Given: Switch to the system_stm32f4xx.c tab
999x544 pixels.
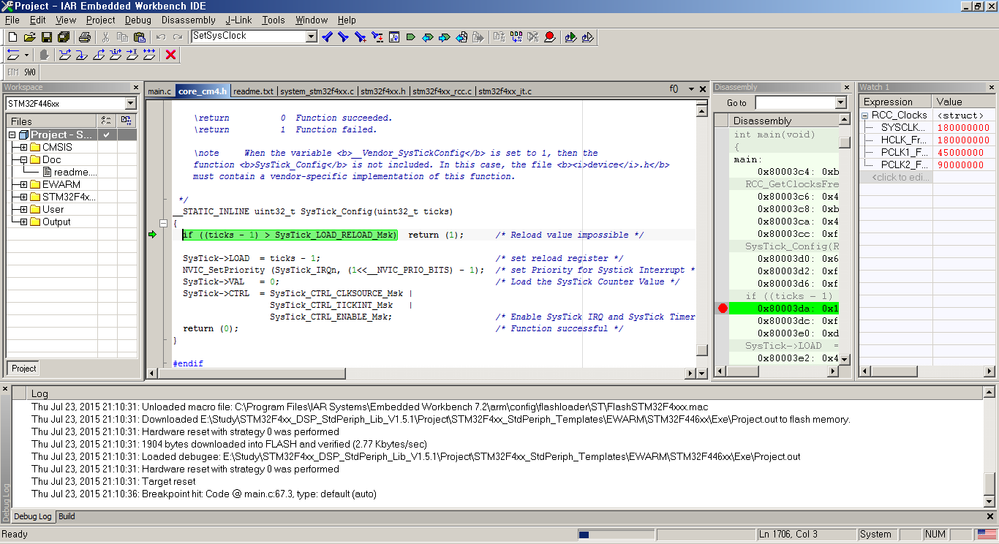Looking at the screenshot, I should coord(317,91).
